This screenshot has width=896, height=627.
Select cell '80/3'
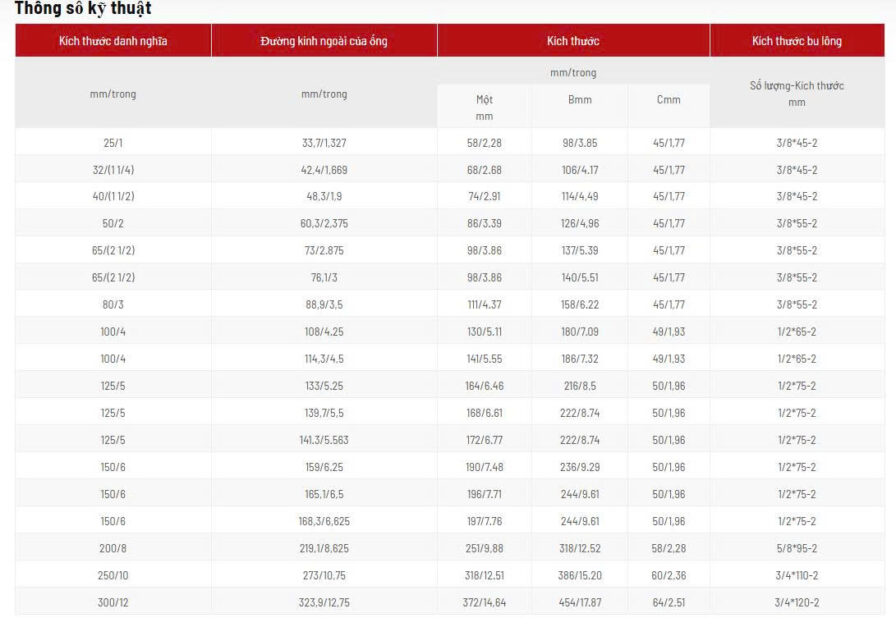click(x=113, y=305)
